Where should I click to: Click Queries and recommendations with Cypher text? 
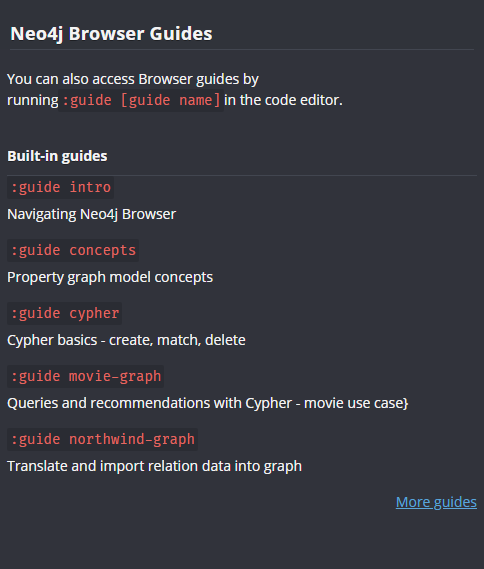coord(149,403)
